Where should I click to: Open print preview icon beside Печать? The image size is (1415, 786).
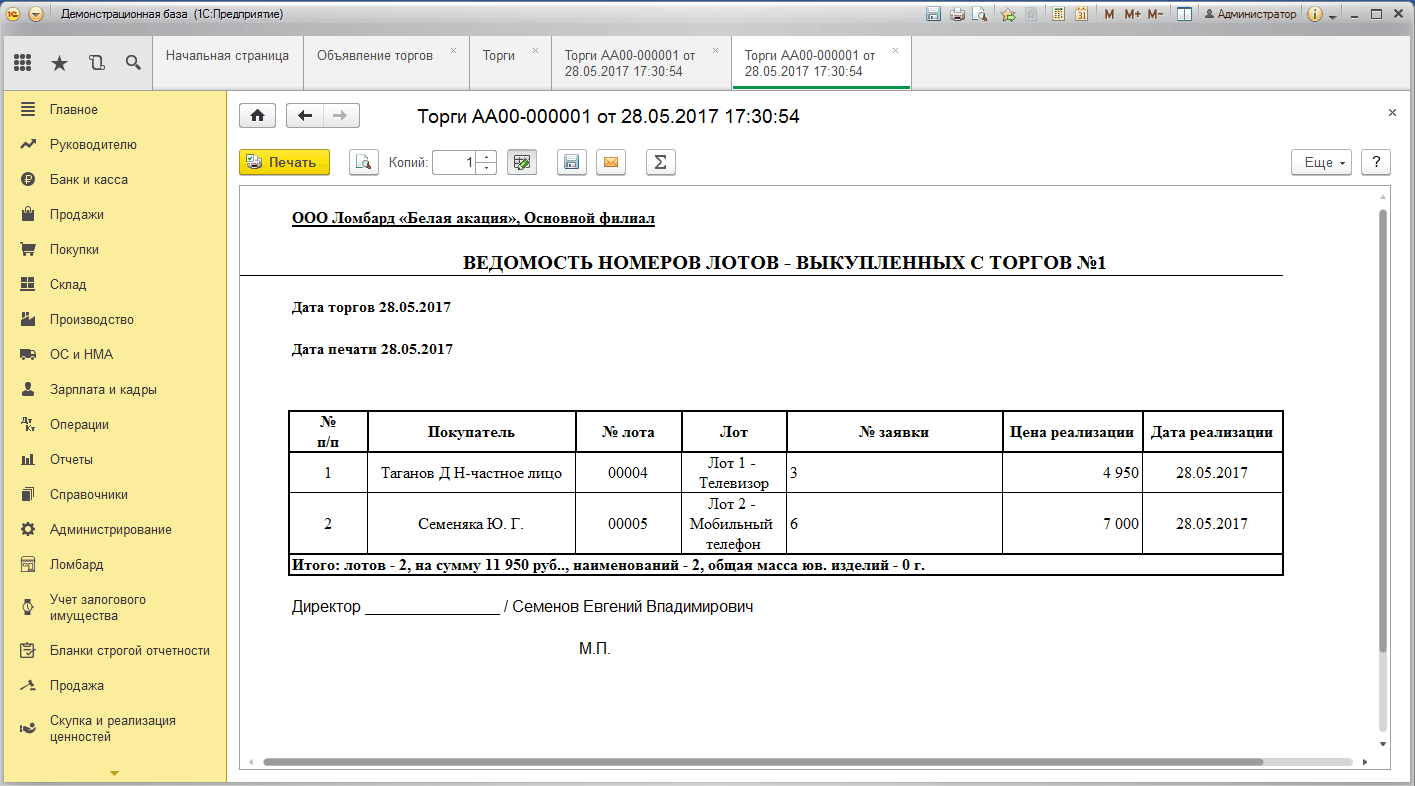click(x=364, y=162)
